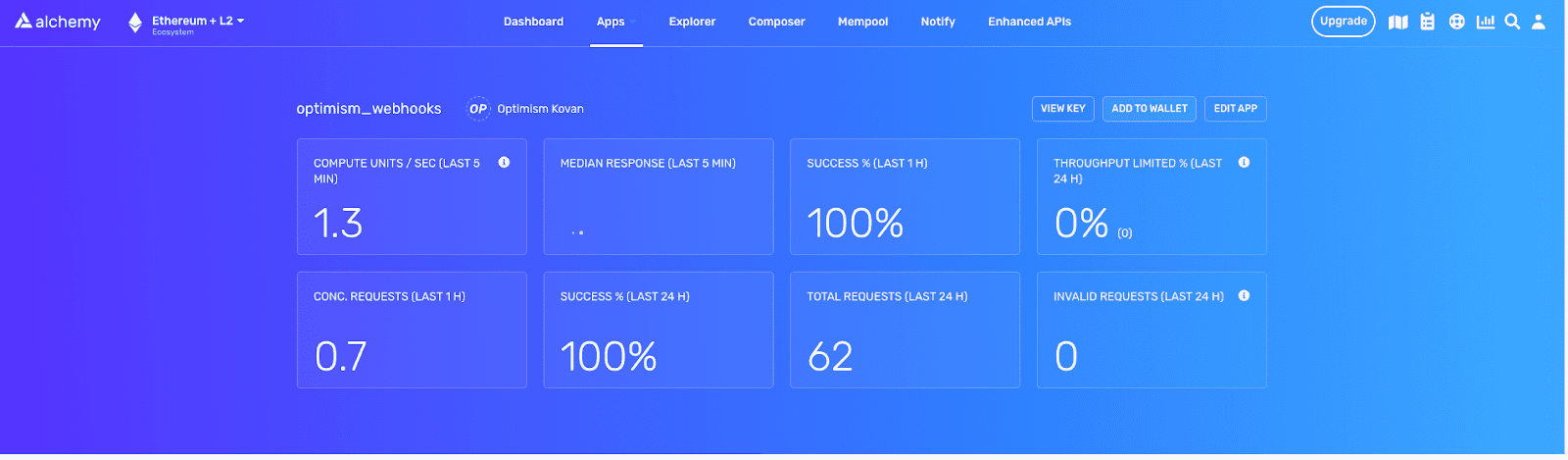Click info icon on Invalid Requests card
This screenshot has width=1568, height=460.
[1244, 296]
